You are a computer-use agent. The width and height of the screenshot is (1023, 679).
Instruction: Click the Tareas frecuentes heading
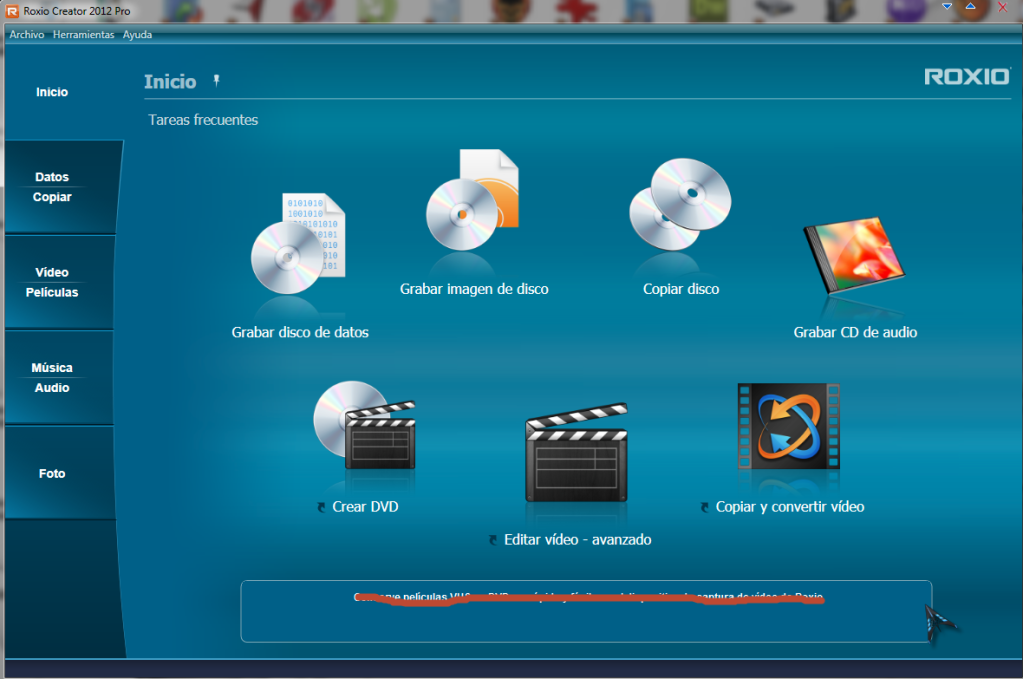(x=203, y=120)
